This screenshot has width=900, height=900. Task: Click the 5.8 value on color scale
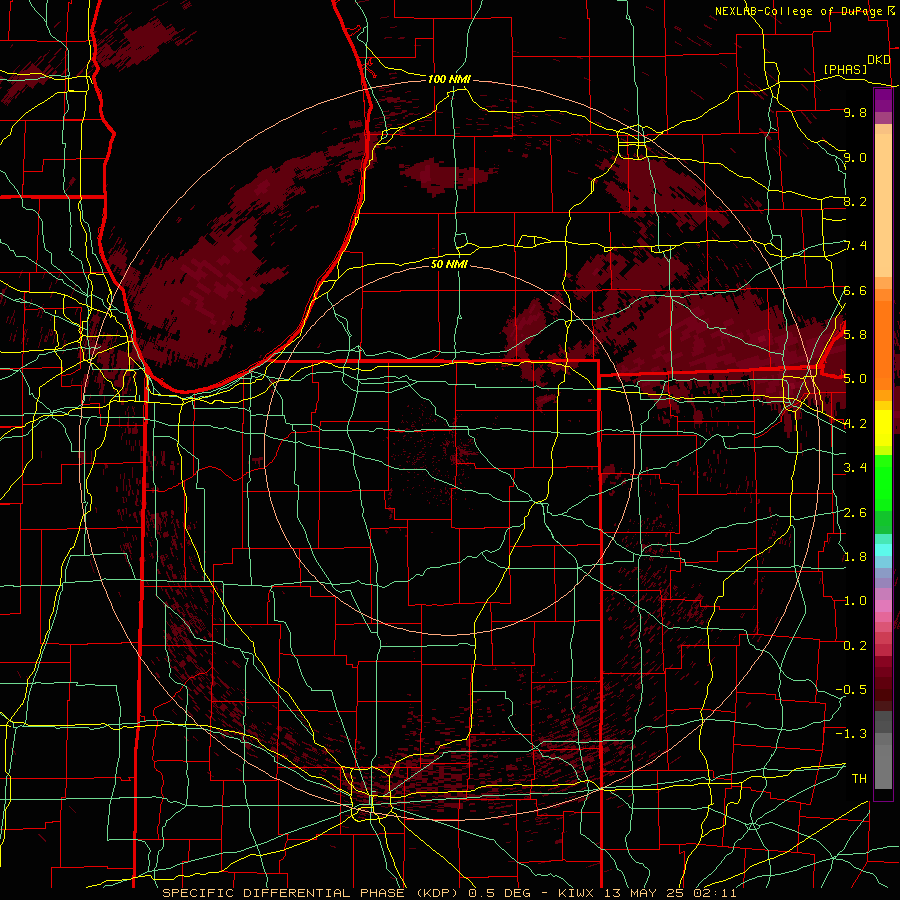[855, 335]
